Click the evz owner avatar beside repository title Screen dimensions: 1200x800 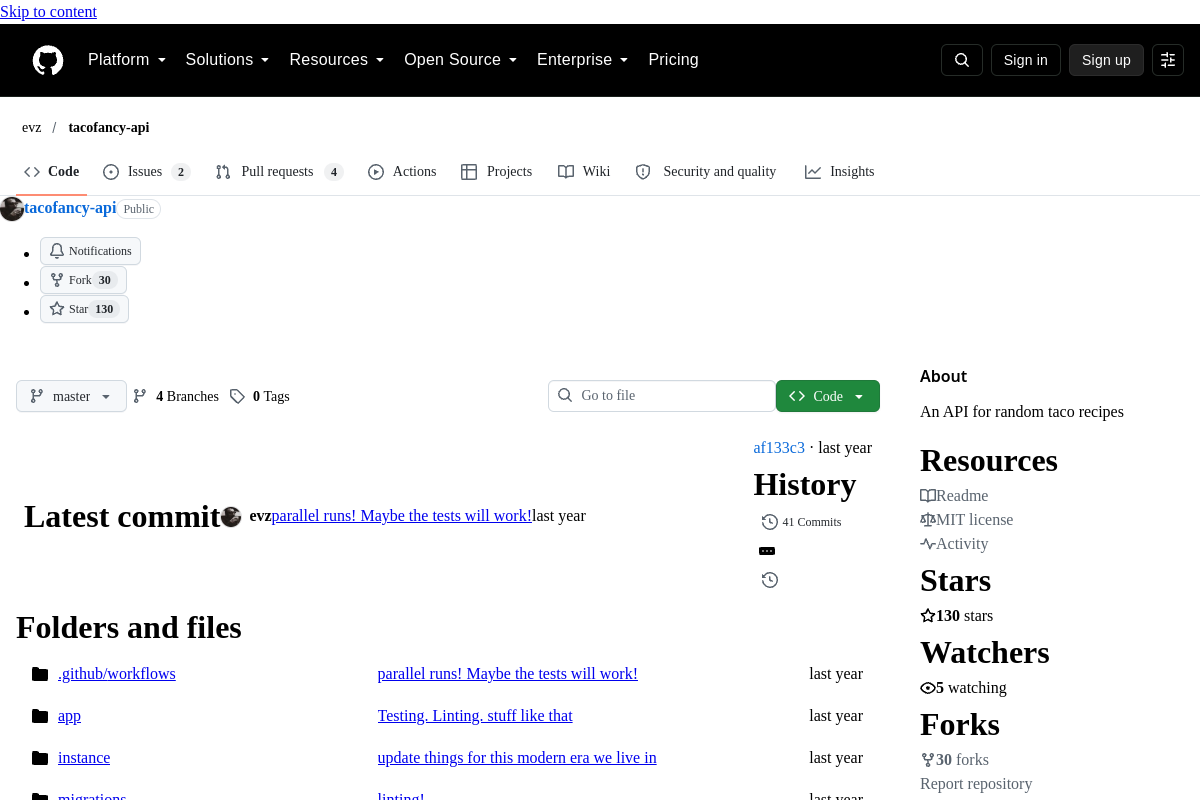12,209
